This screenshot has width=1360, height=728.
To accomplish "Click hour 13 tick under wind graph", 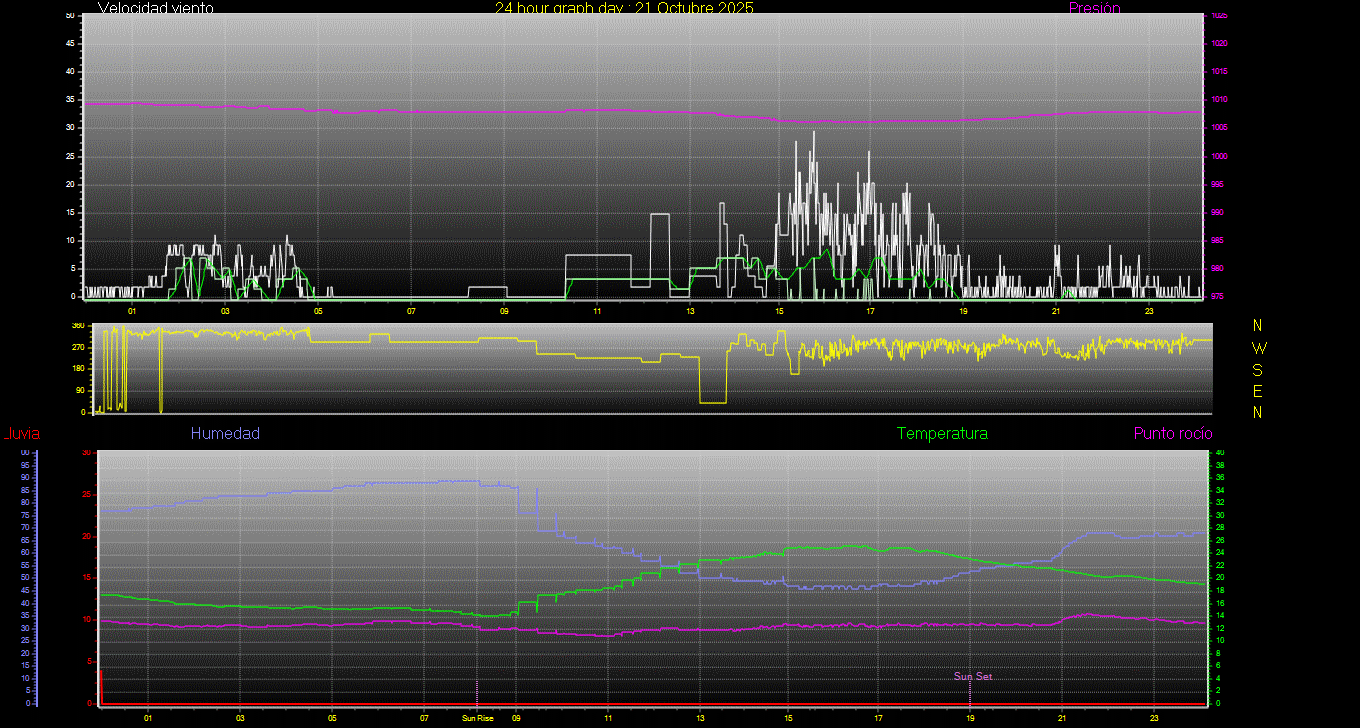I will coord(689,311).
